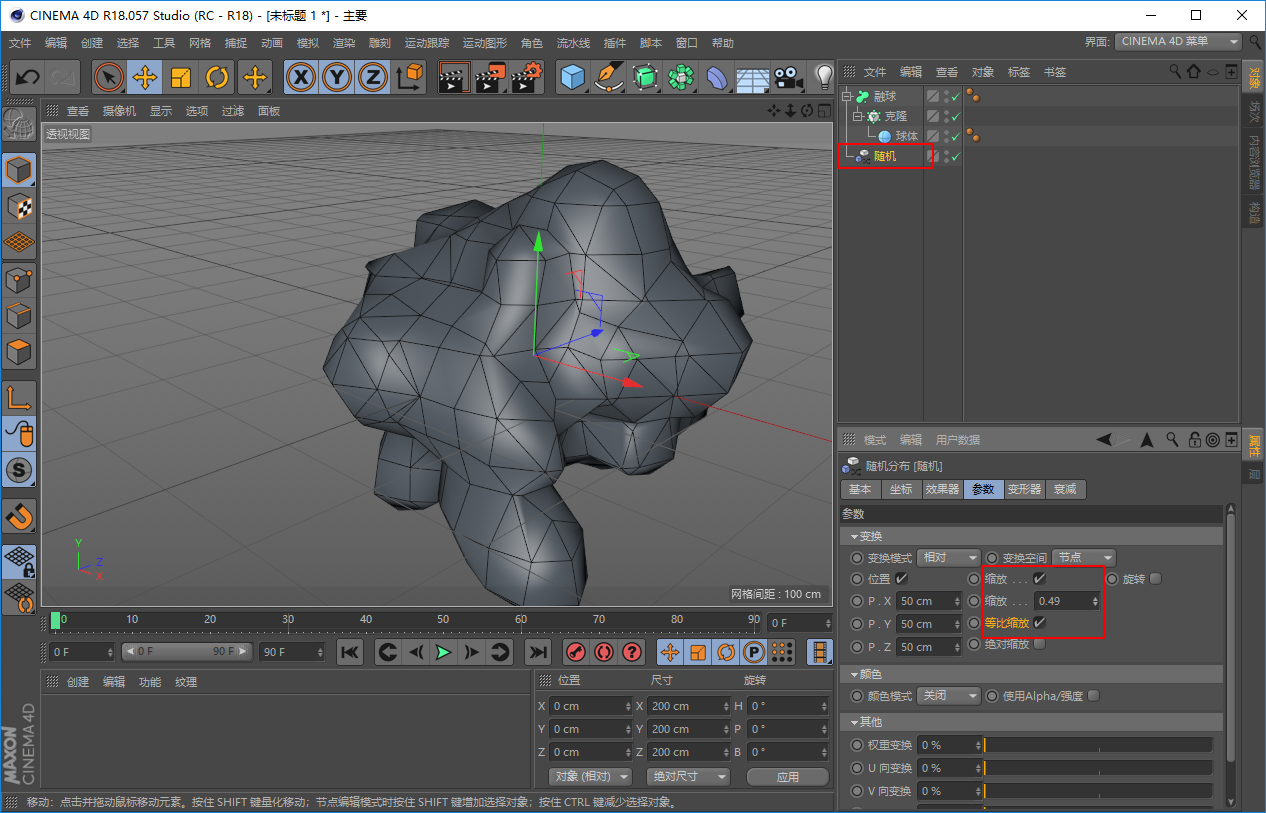1266x813 pixels.
Task: Activate the Move tool
Action: coord(146,77)
